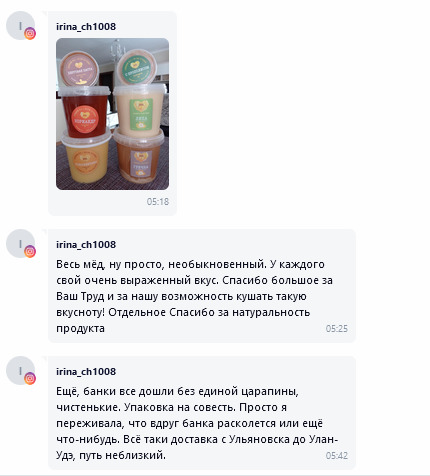Viewport: 430px width, 476px height.
Task: Open avatar of the photo message sender
Action: [20, 25]
